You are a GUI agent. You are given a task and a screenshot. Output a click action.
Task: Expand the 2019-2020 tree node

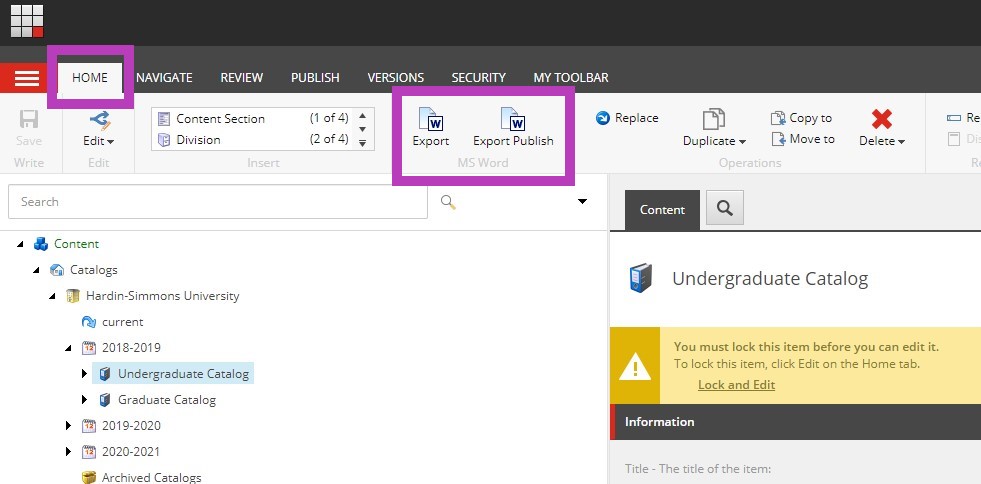(69, 426)
